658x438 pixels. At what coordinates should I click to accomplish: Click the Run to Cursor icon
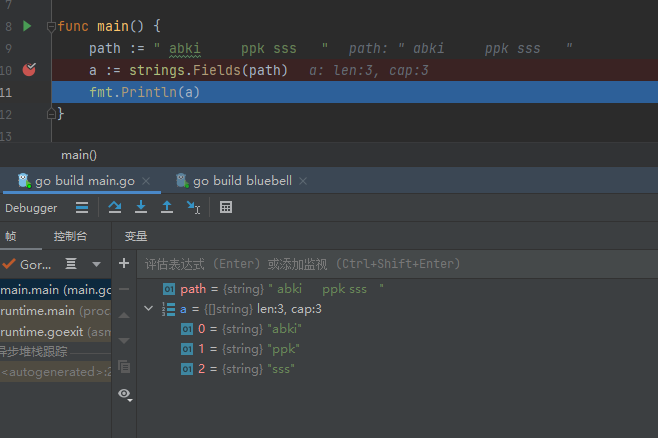pos(193,207)
